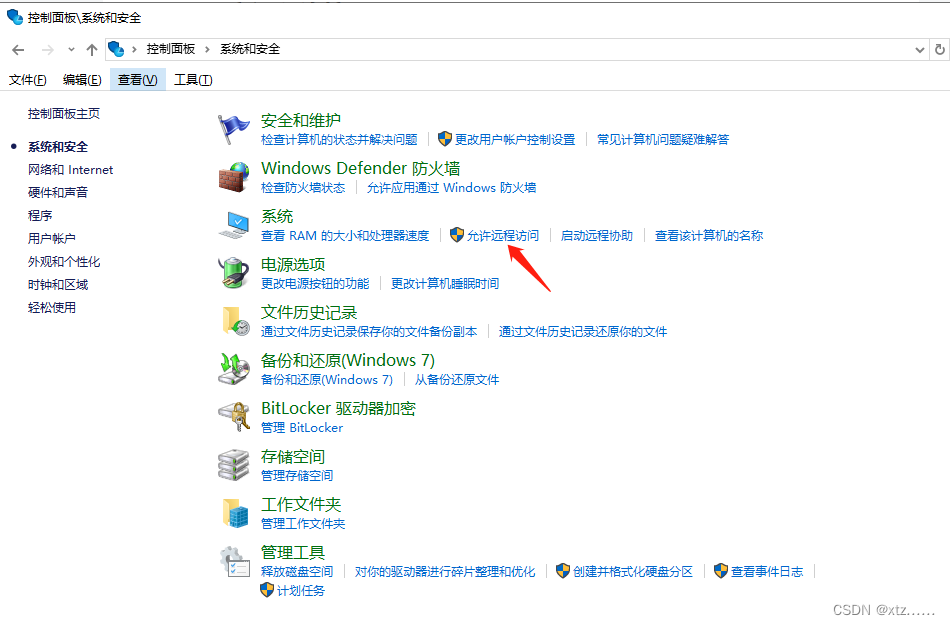Click the title bar Control Panel icon
This screenshot has height=625, width=950.
pyautogui.click(x=15, y=18)
